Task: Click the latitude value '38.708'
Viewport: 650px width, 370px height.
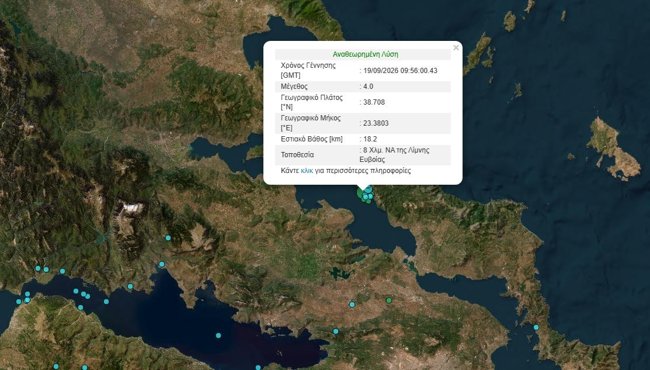Action: pyautogui.click(x=374, y=102)
